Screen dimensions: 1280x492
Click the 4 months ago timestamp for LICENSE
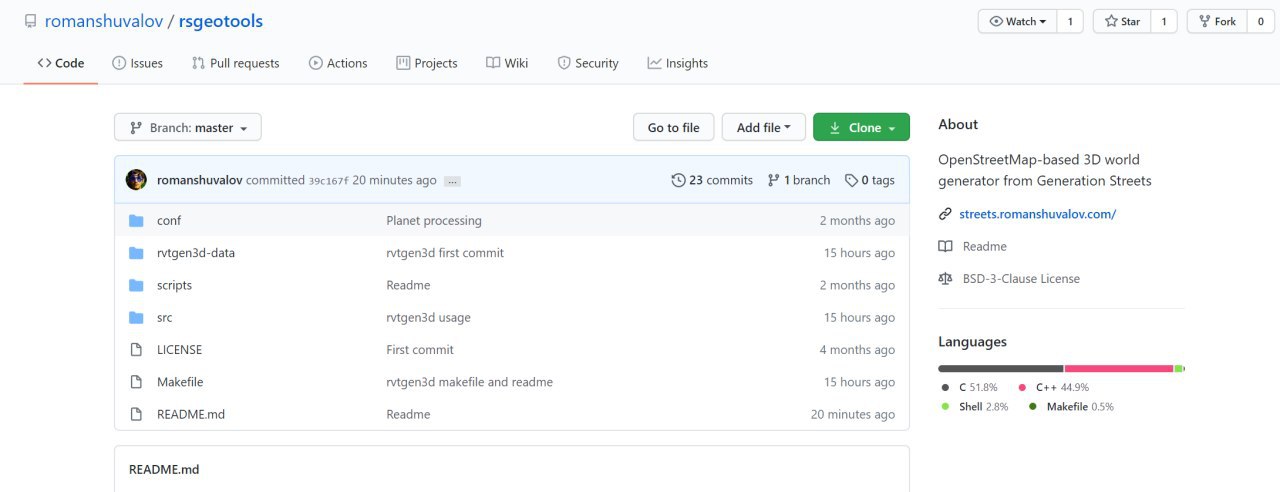coord(857,350)
